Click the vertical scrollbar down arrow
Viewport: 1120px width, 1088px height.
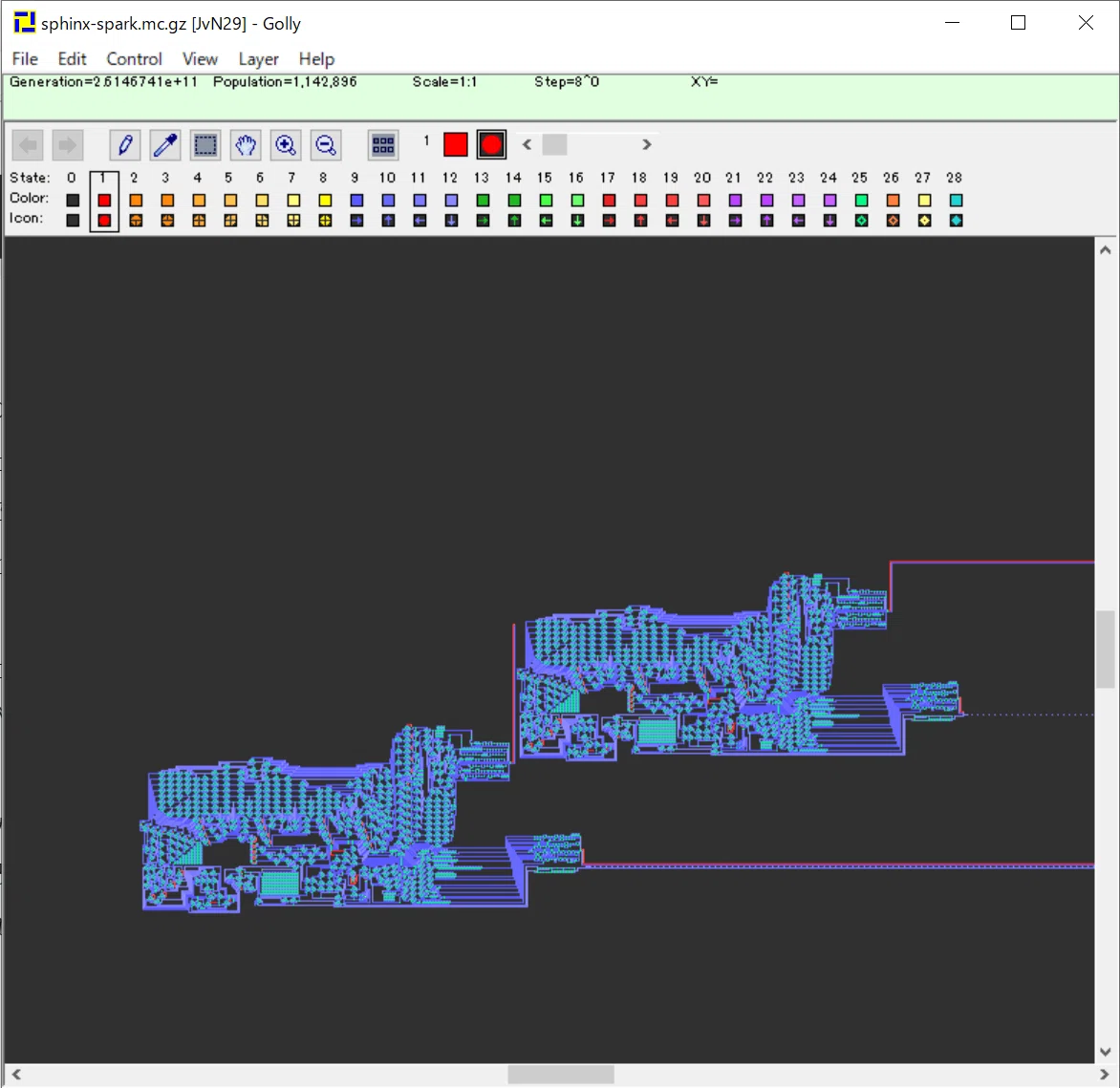1106,1051
